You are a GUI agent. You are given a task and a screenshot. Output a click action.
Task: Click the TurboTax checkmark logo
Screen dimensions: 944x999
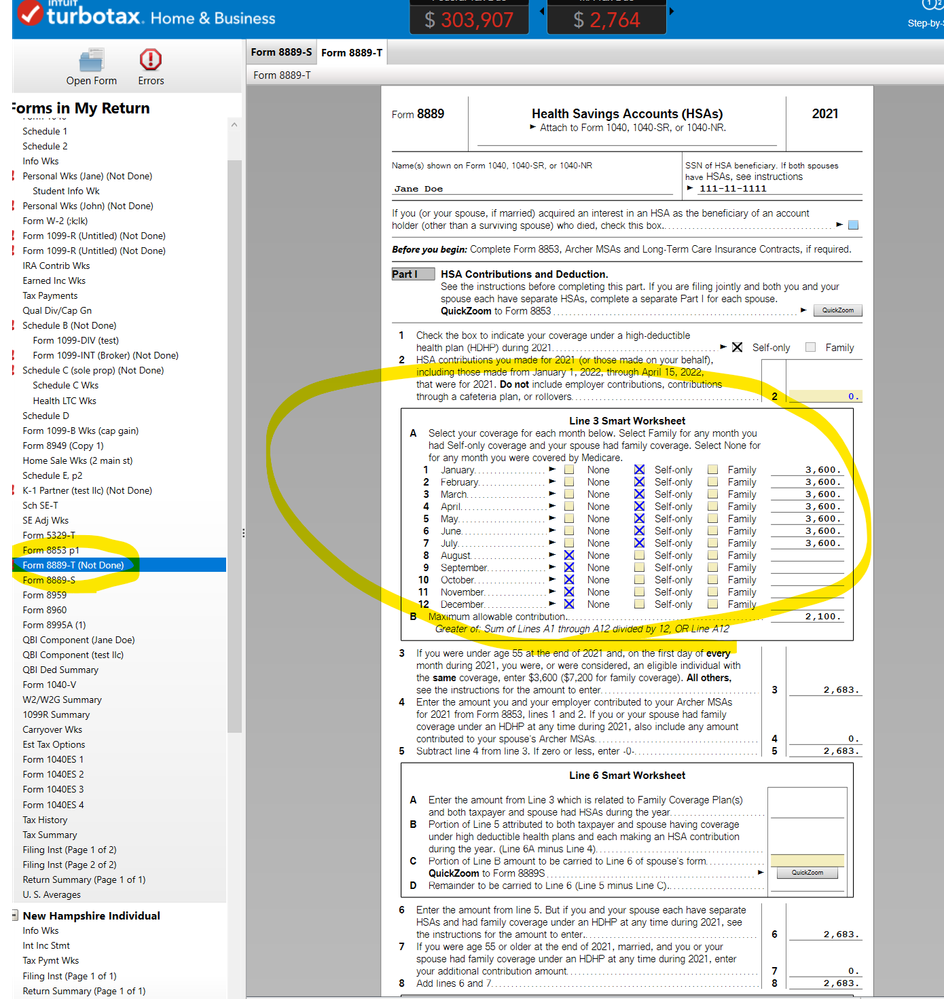(x=29, y=13)
